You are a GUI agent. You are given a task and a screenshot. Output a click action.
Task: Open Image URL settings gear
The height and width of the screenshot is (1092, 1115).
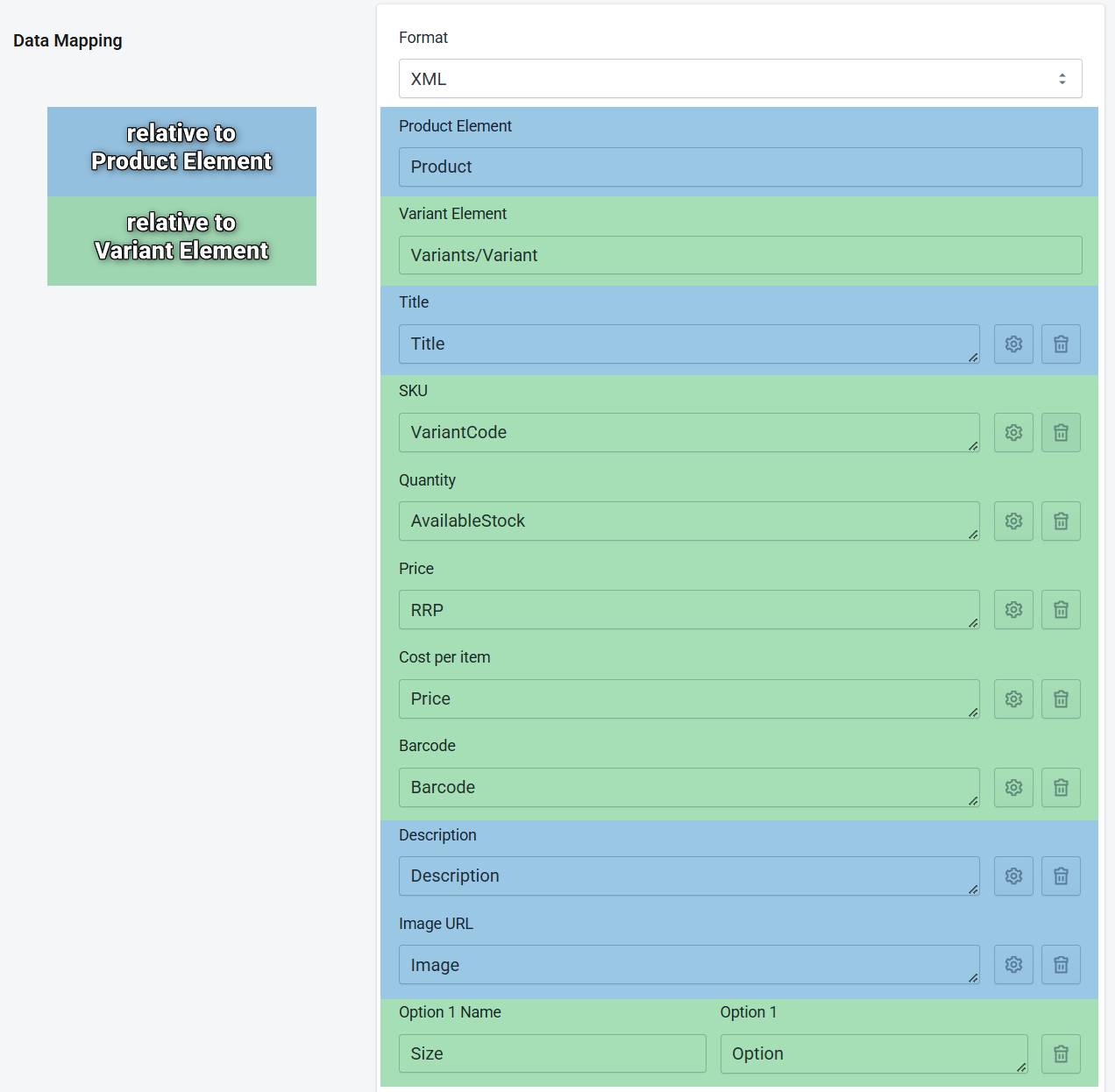[x=1013, y=964]
